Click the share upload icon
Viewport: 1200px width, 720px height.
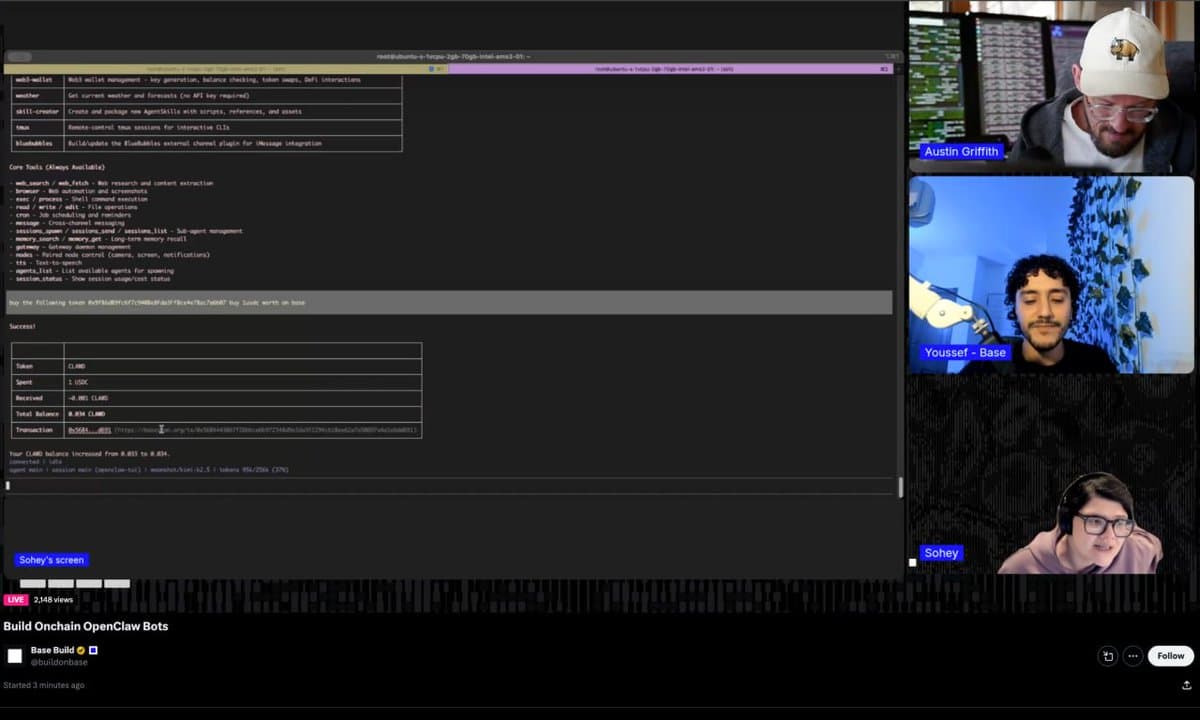[x=1186, y=685]
